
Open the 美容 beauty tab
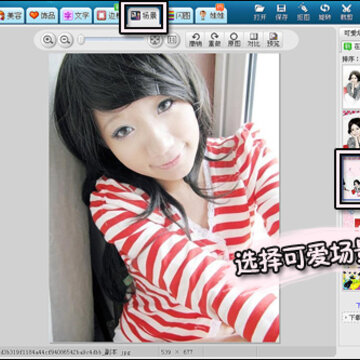11,16
